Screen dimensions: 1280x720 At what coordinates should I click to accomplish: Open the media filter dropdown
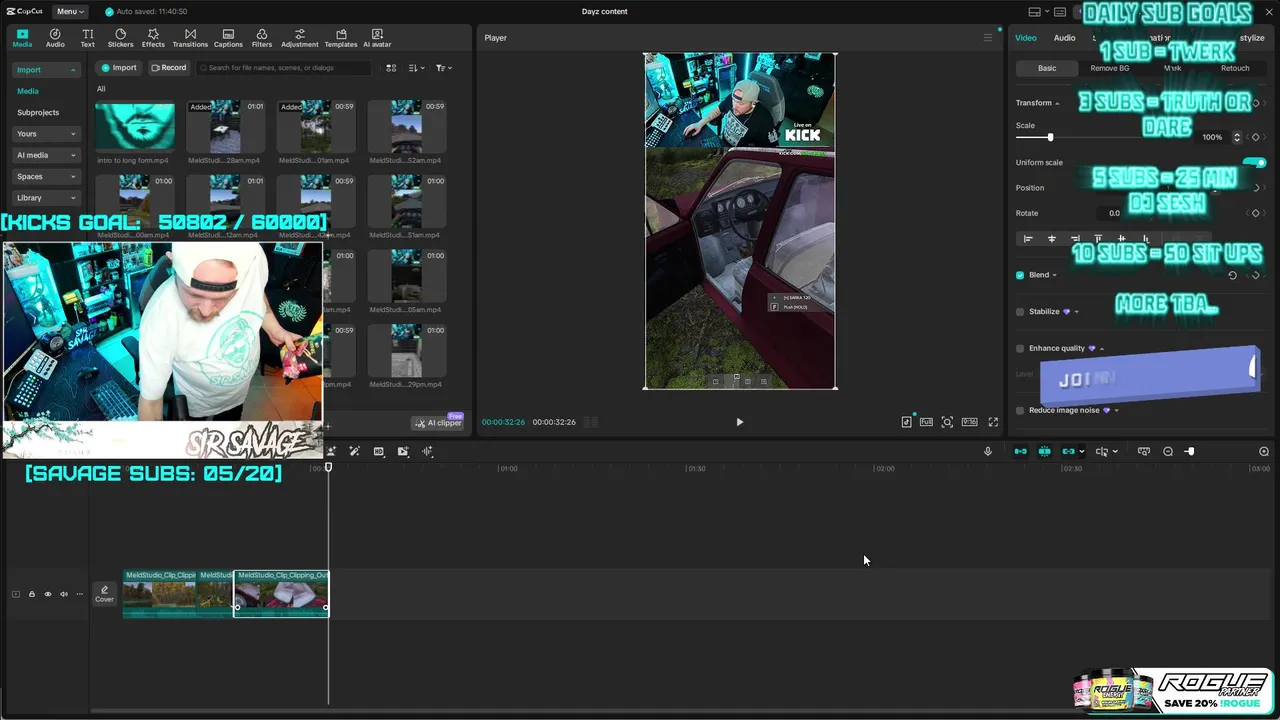tap(443, 68)
